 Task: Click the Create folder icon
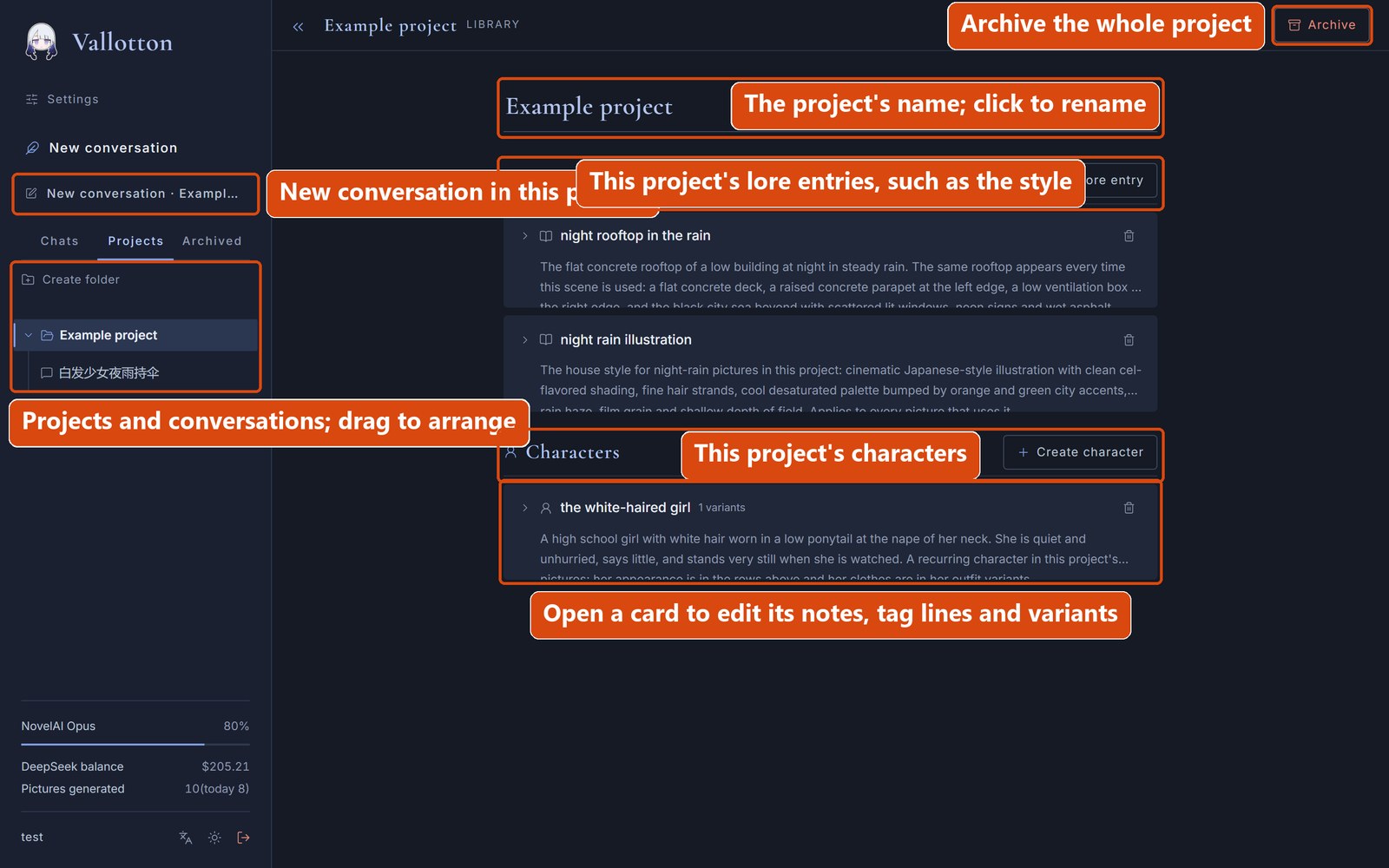[28, 279]
